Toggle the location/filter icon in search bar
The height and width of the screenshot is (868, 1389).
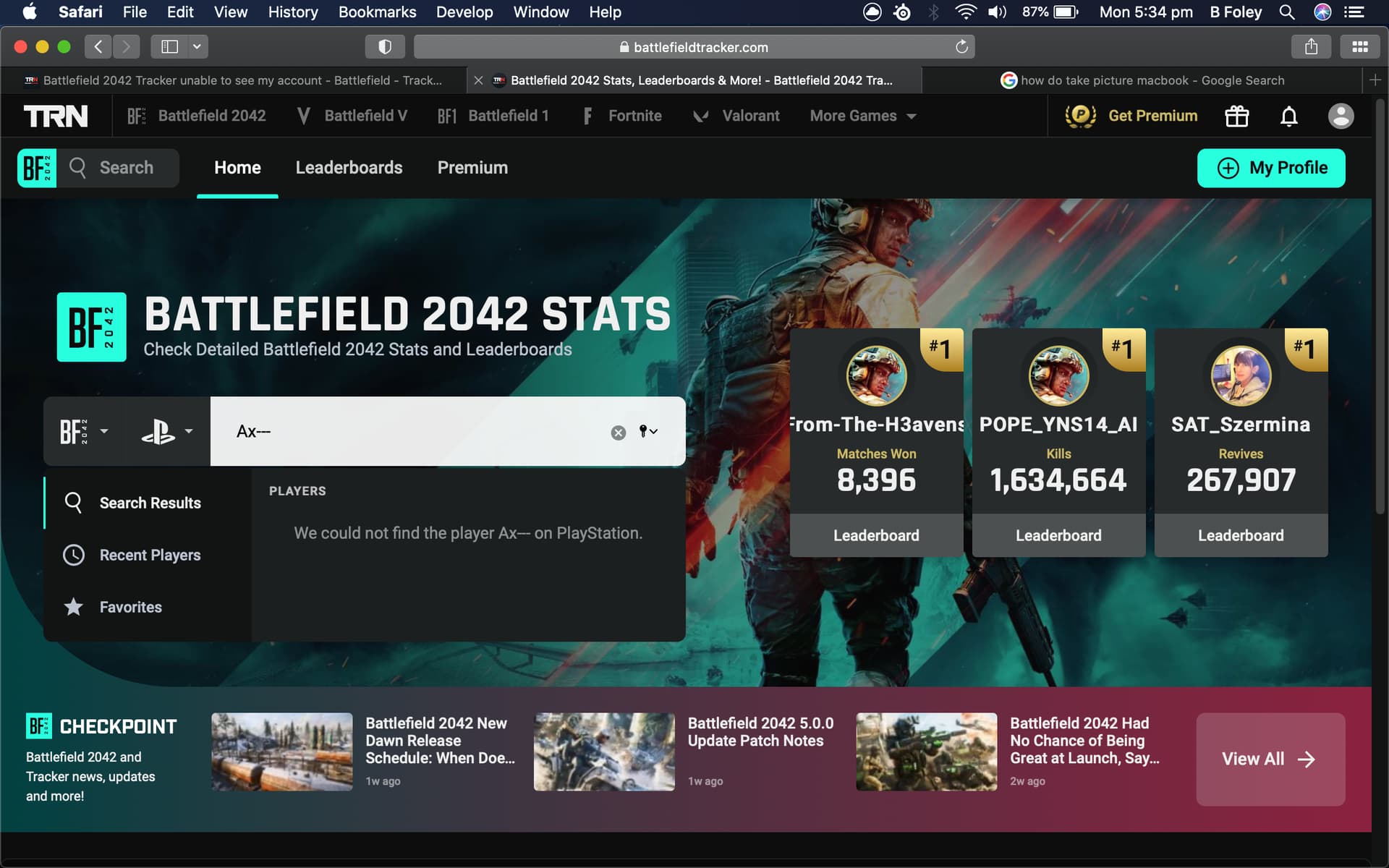point(648,431)
